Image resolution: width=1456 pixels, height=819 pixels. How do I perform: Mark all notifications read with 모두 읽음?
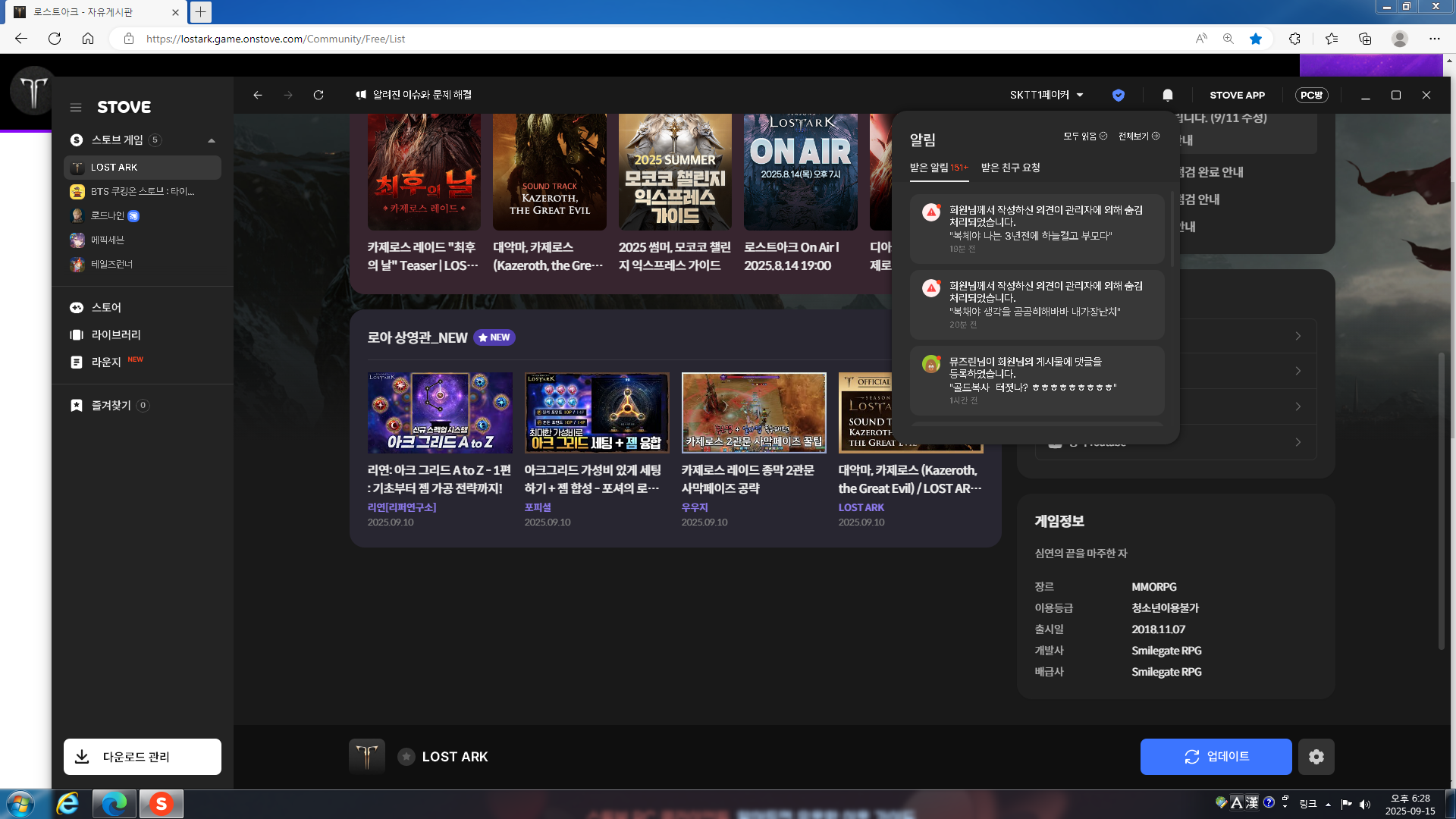pyautogui.click(x=1084, y=136)
